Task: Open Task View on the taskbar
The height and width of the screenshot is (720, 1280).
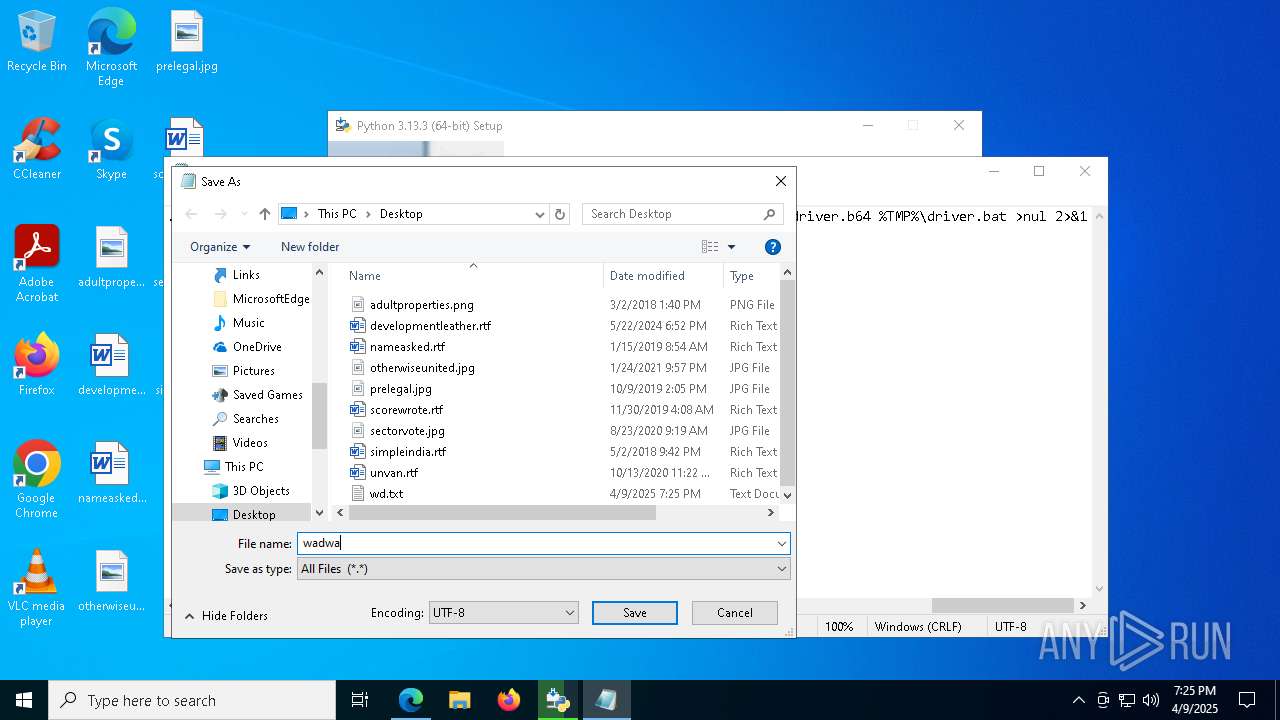Action: (x=360, y=700)
